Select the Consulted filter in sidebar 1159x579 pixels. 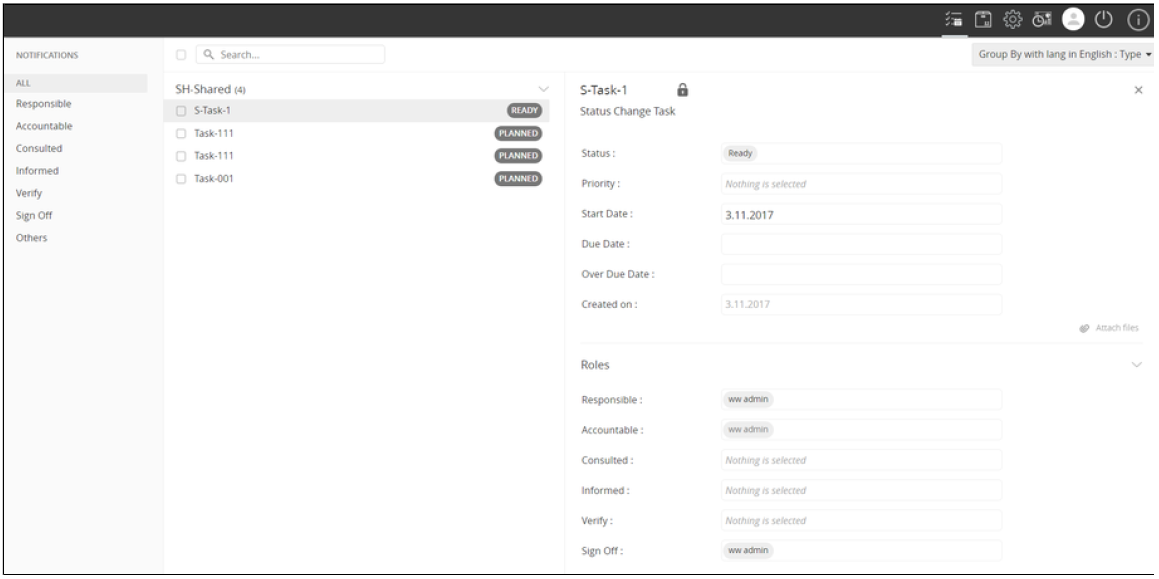pyautogui.click(x=39, y=149)
